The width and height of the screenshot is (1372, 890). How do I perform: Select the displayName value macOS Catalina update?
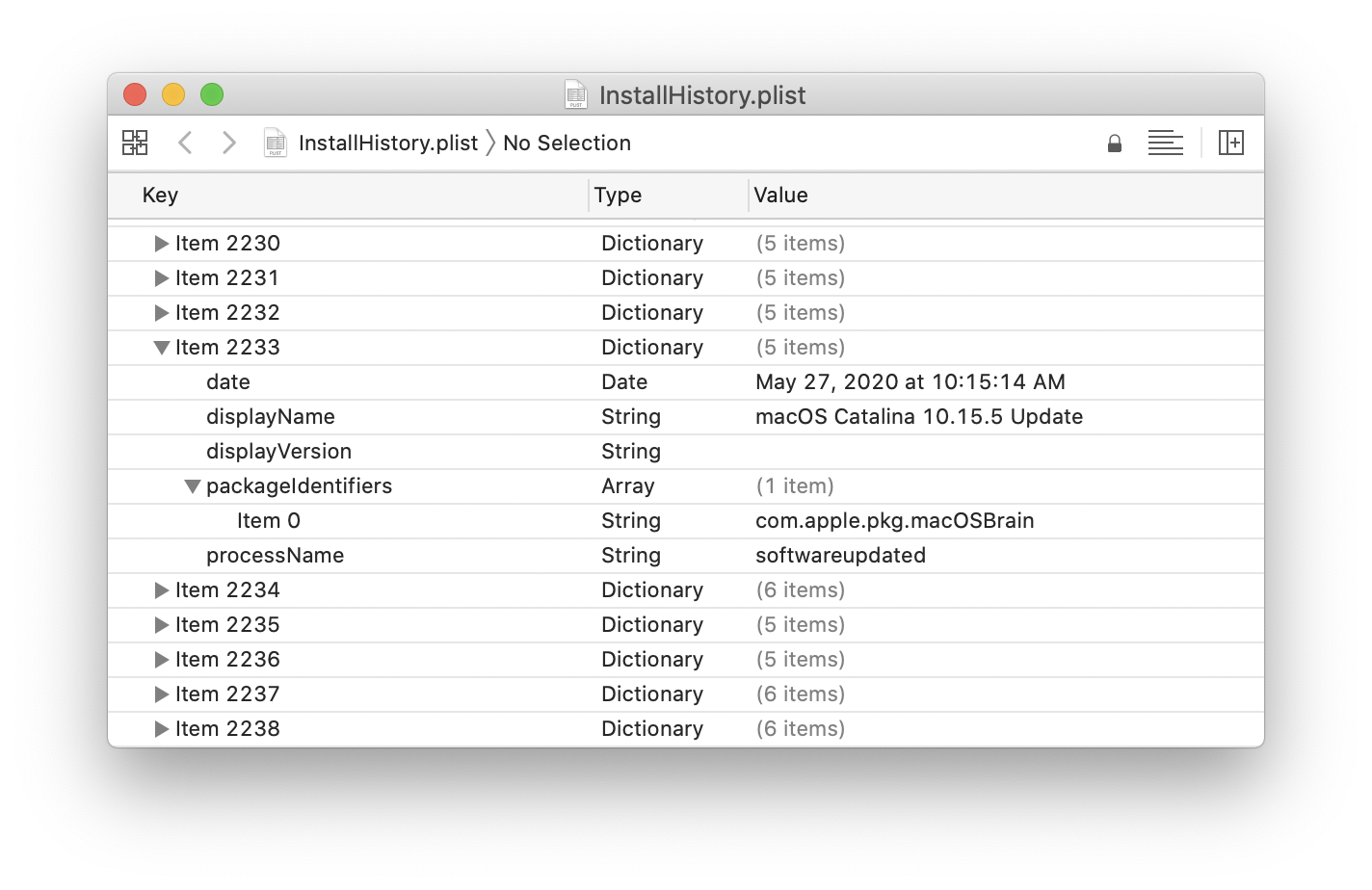point(918,417)
